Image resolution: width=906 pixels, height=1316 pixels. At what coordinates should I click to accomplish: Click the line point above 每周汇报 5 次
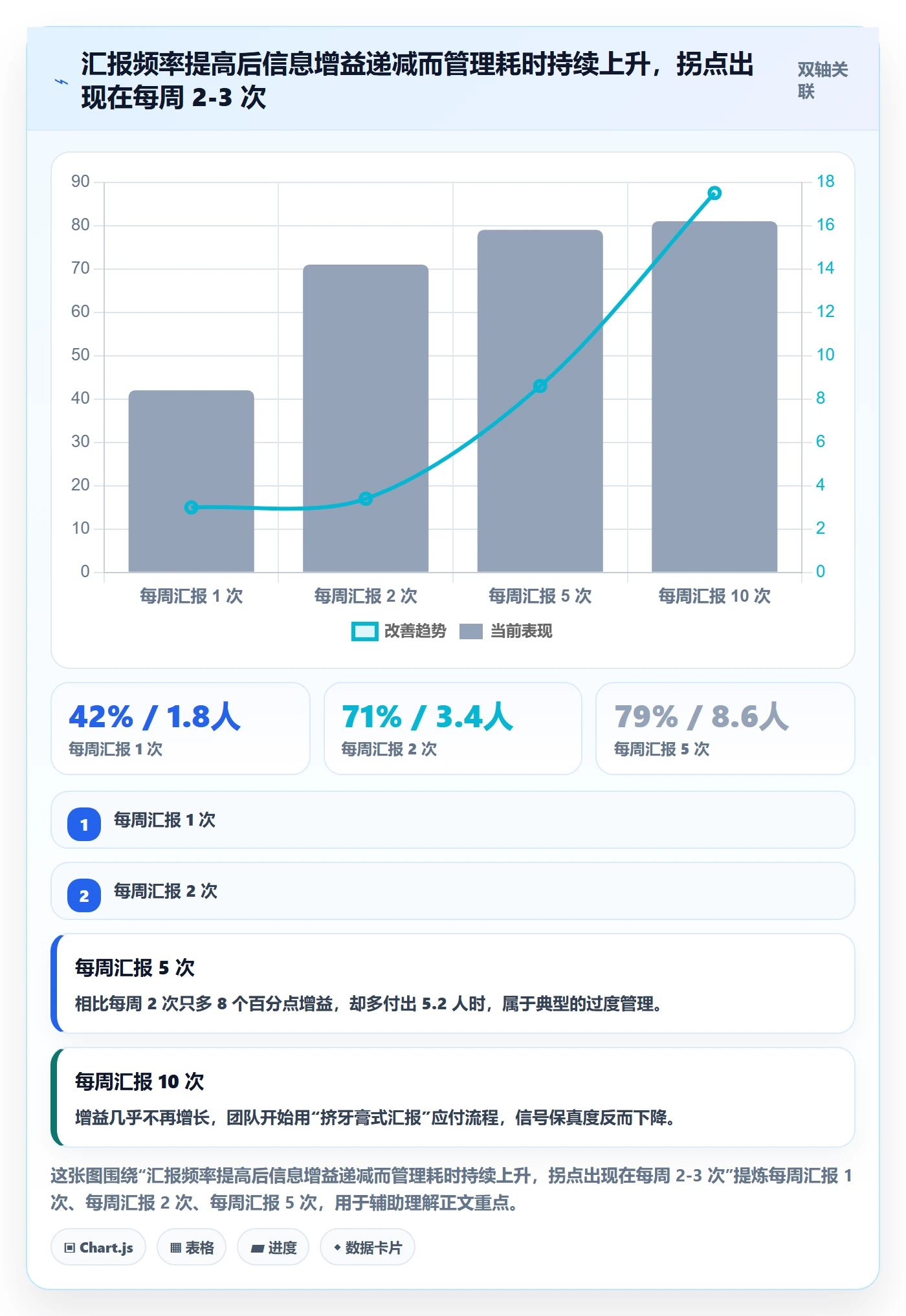(x=540, y=386)
